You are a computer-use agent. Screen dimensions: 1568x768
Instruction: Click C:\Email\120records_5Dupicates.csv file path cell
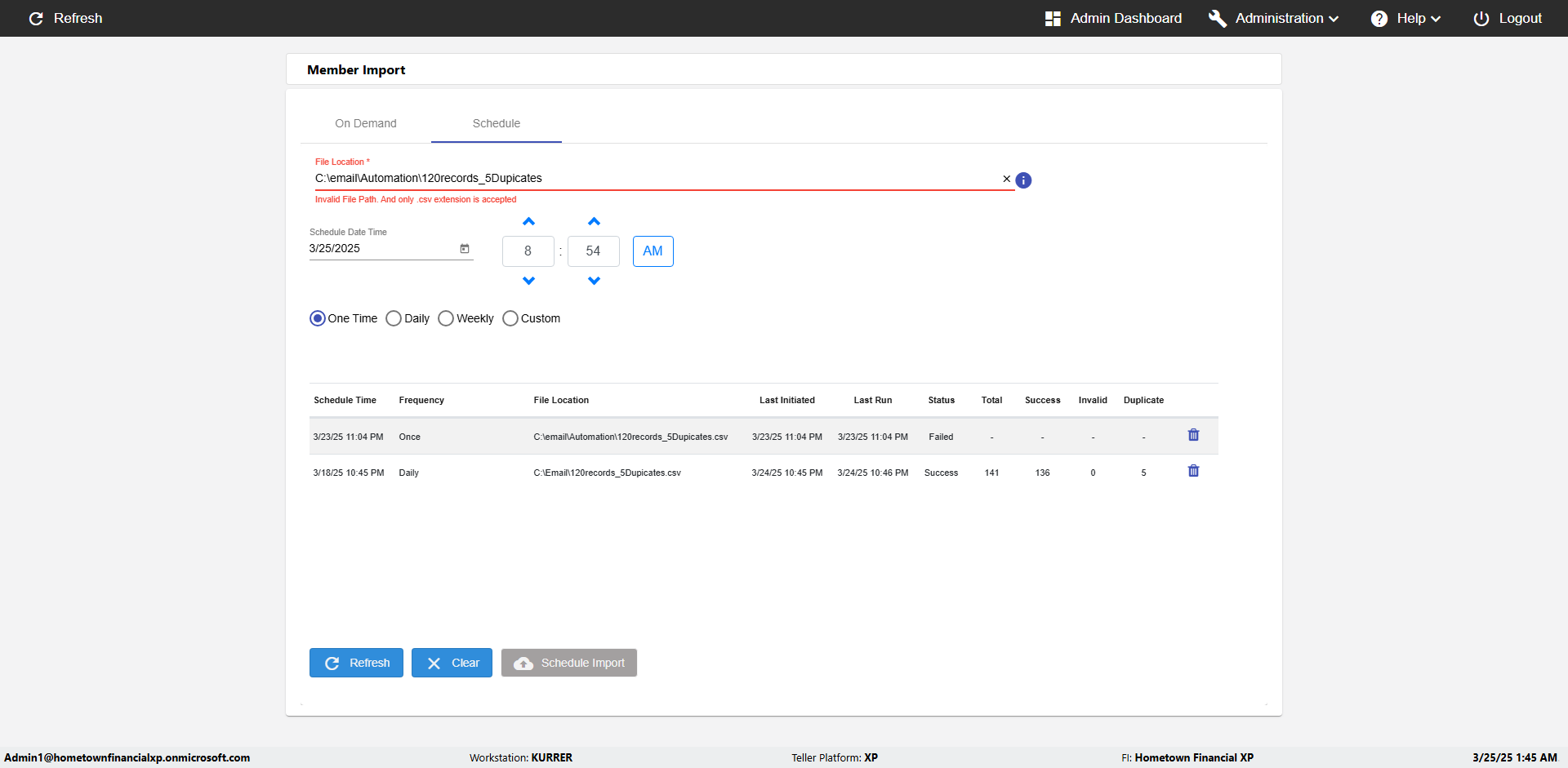click(x=607, y=473)
